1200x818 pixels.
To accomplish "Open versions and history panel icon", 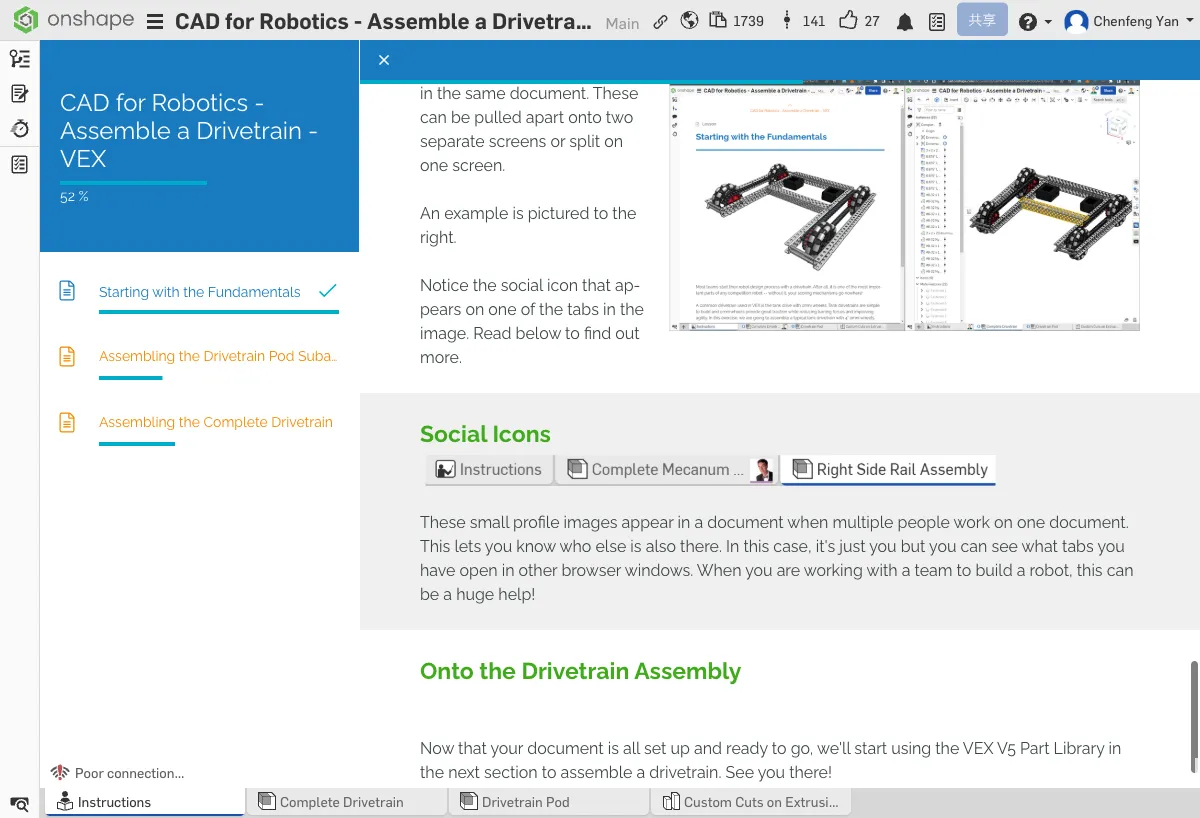I will click(x=19, y=59).
